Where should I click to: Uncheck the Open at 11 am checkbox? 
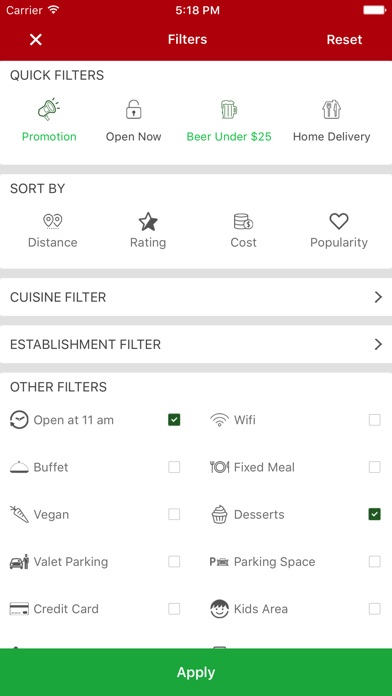click(174, 420)
